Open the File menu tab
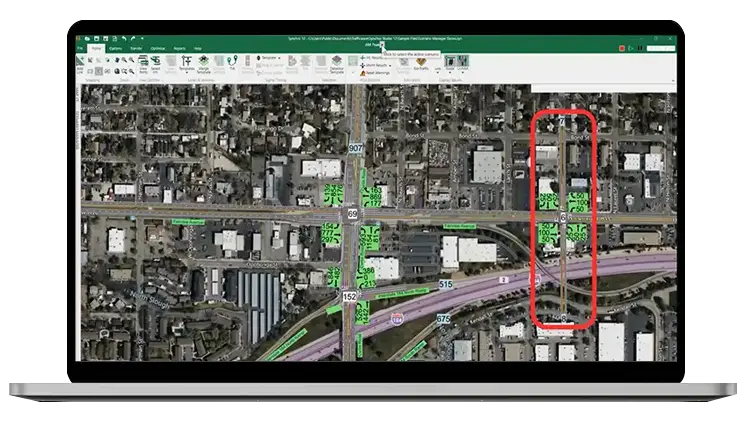 coord(80,48)
